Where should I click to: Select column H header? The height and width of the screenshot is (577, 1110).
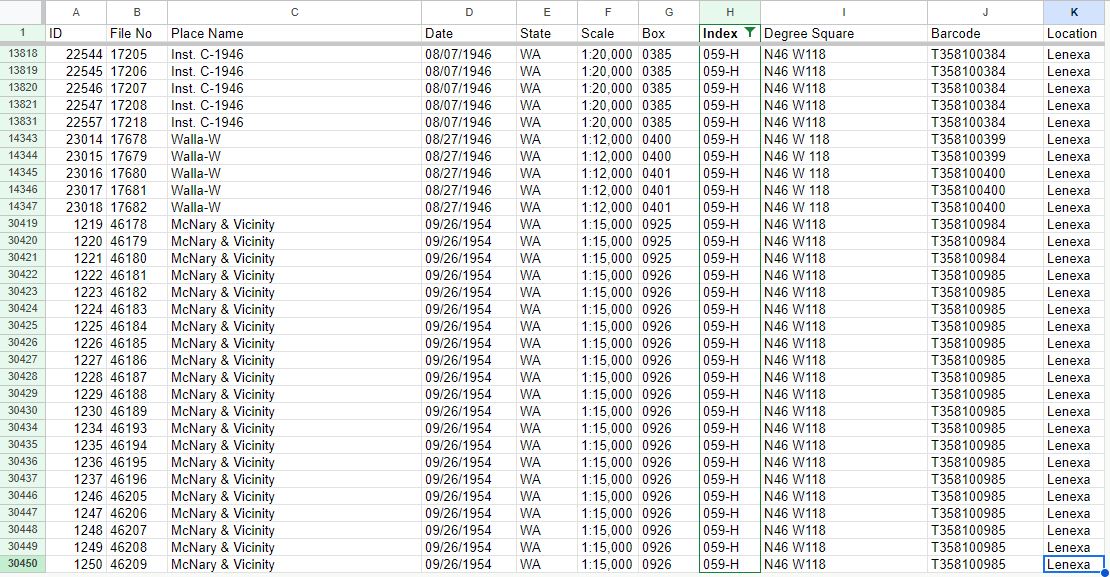(729, 12)
